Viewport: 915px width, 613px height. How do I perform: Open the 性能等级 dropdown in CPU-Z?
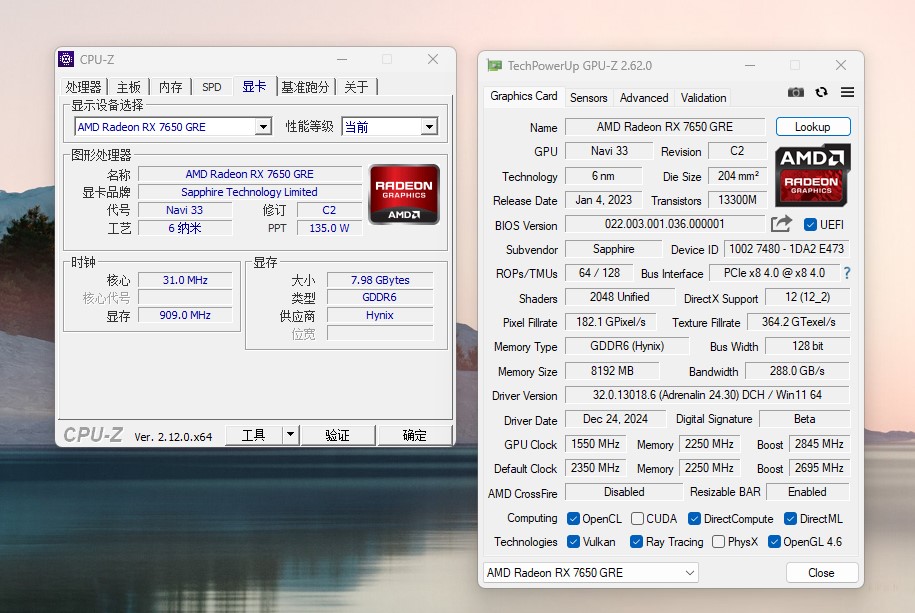tap(429, 127)
